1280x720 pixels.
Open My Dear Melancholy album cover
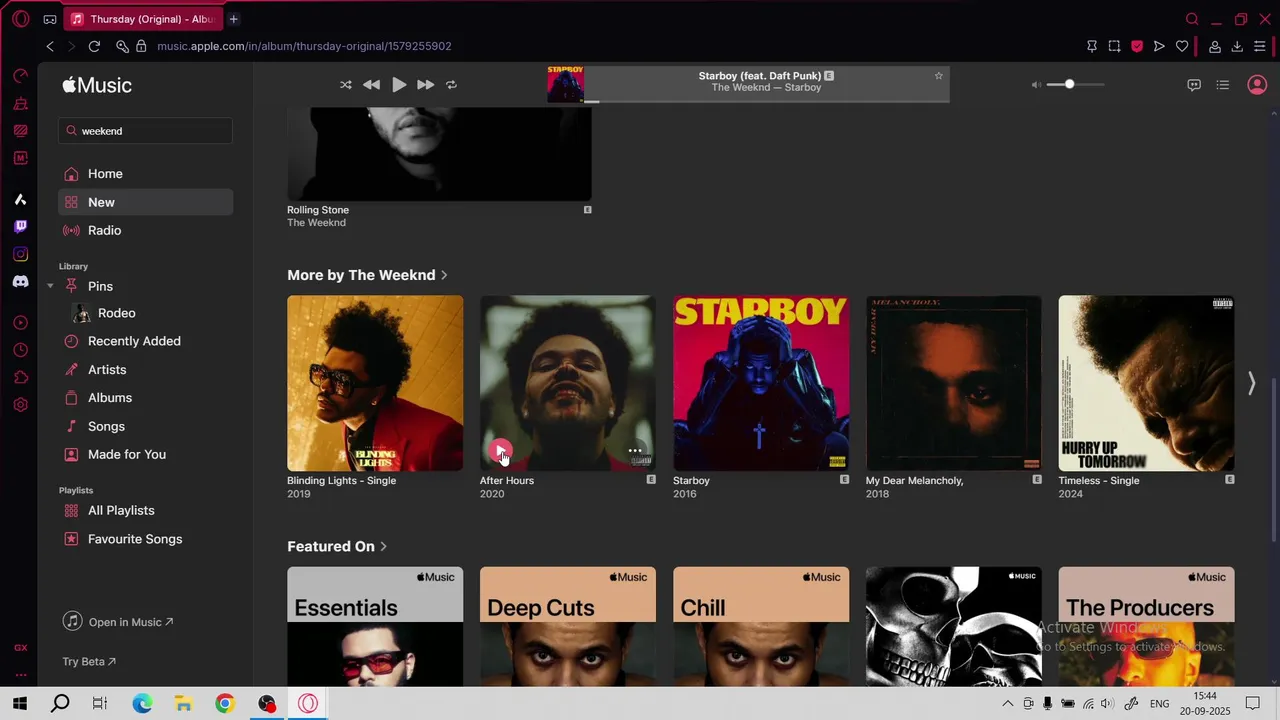coord(954,383)
